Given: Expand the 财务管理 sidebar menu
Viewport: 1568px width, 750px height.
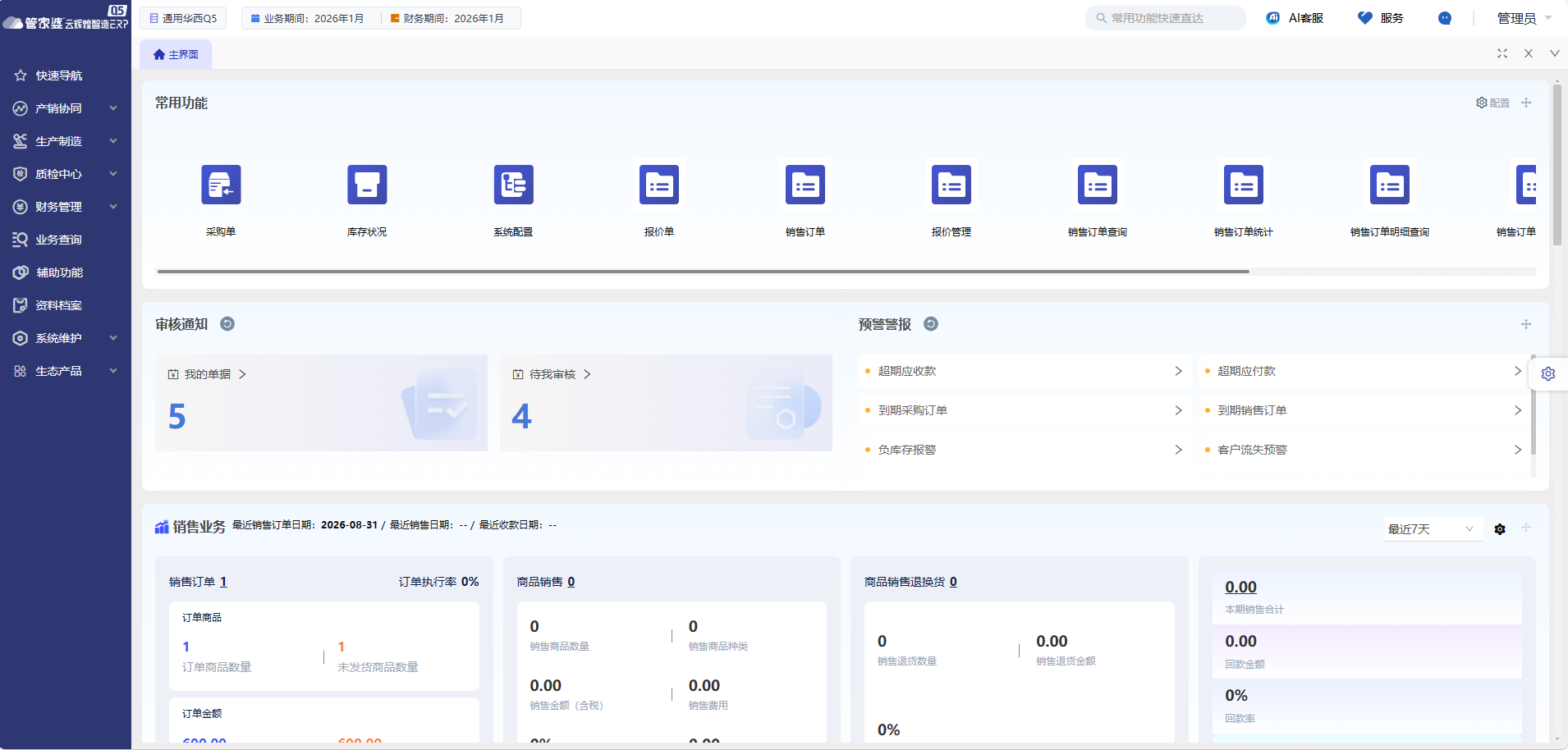Looking at the screenshot, I should [x=66, y=207].
